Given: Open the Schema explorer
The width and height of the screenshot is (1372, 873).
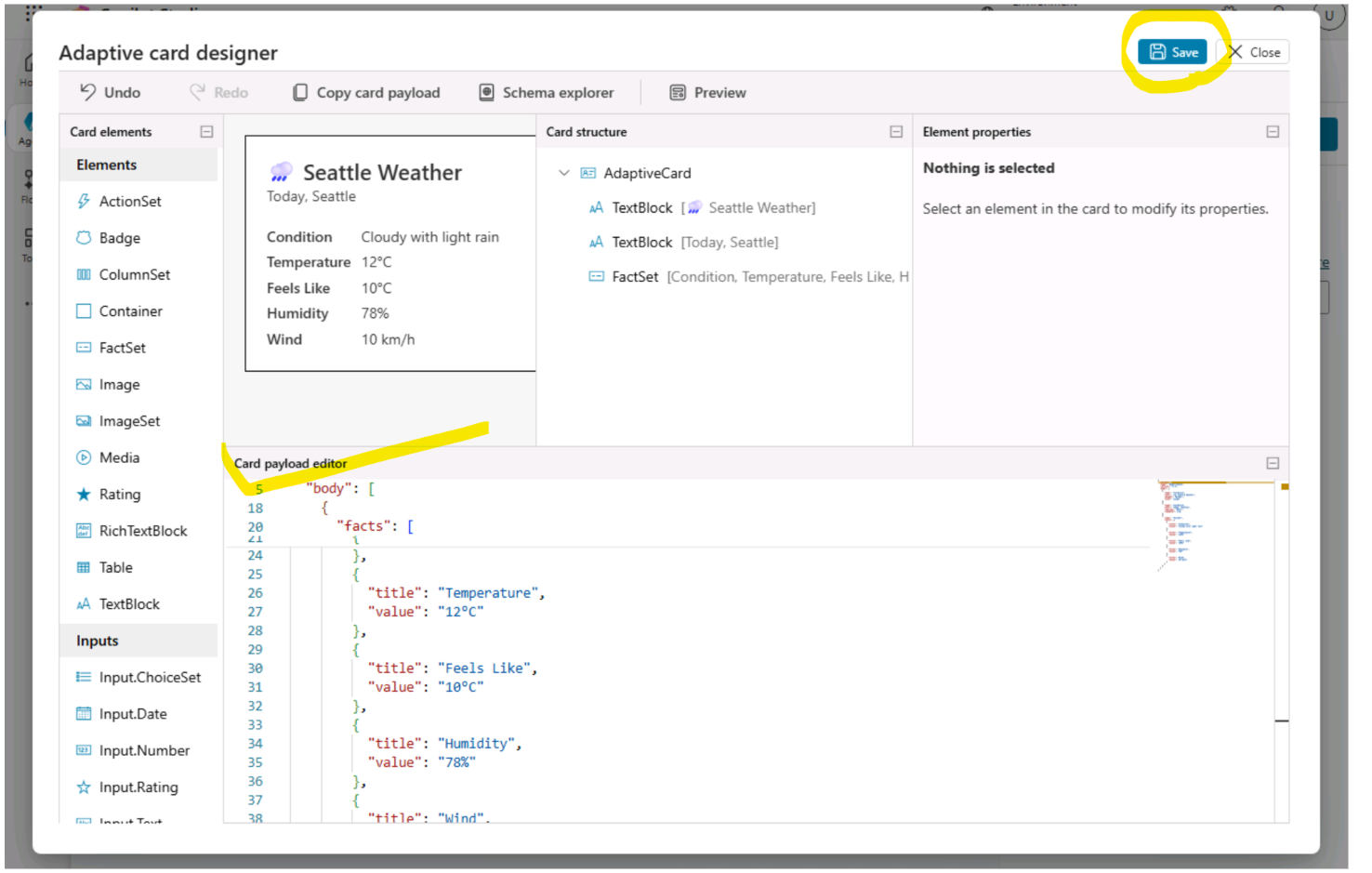Looking at the screenshot, I should (547, 92).
